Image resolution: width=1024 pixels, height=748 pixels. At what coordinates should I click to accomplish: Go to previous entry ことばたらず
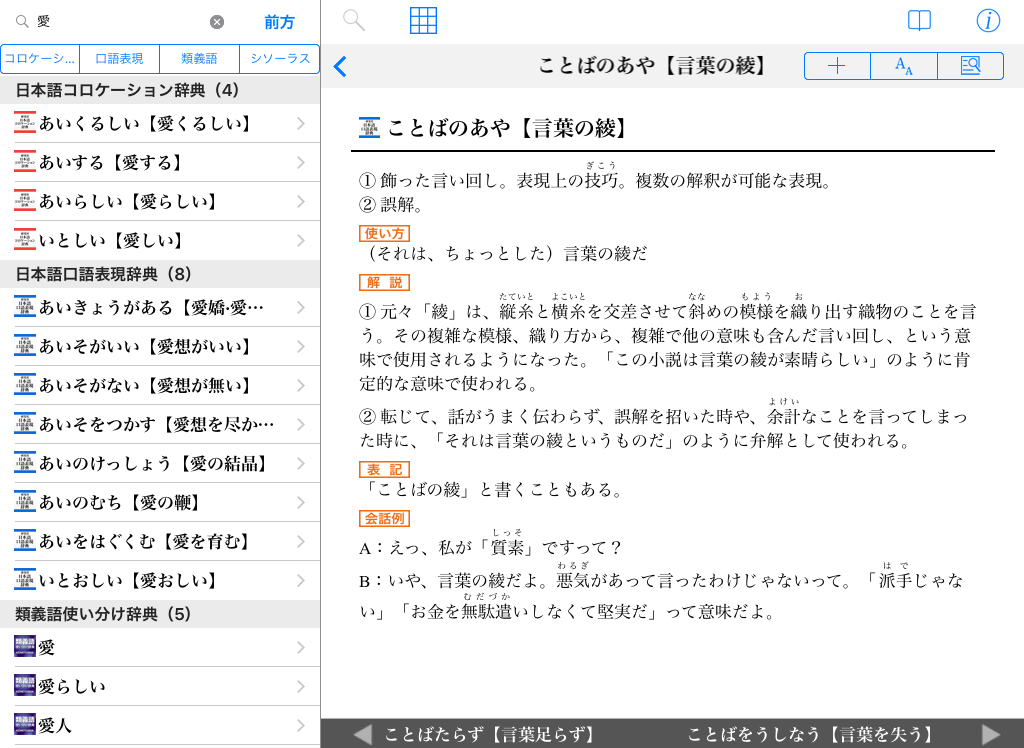point(476,734)
